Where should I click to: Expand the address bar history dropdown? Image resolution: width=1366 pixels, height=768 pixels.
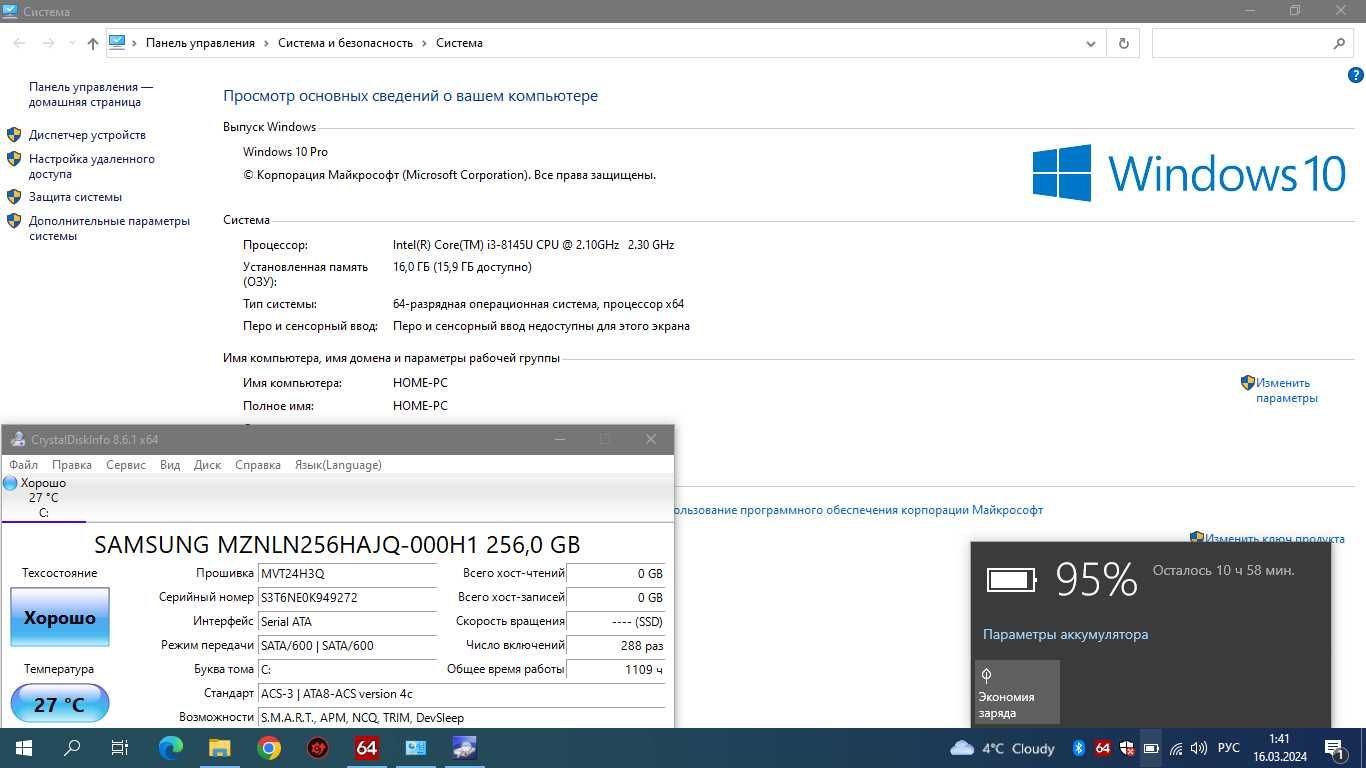pyautogui.click(x=1091, y=43)
